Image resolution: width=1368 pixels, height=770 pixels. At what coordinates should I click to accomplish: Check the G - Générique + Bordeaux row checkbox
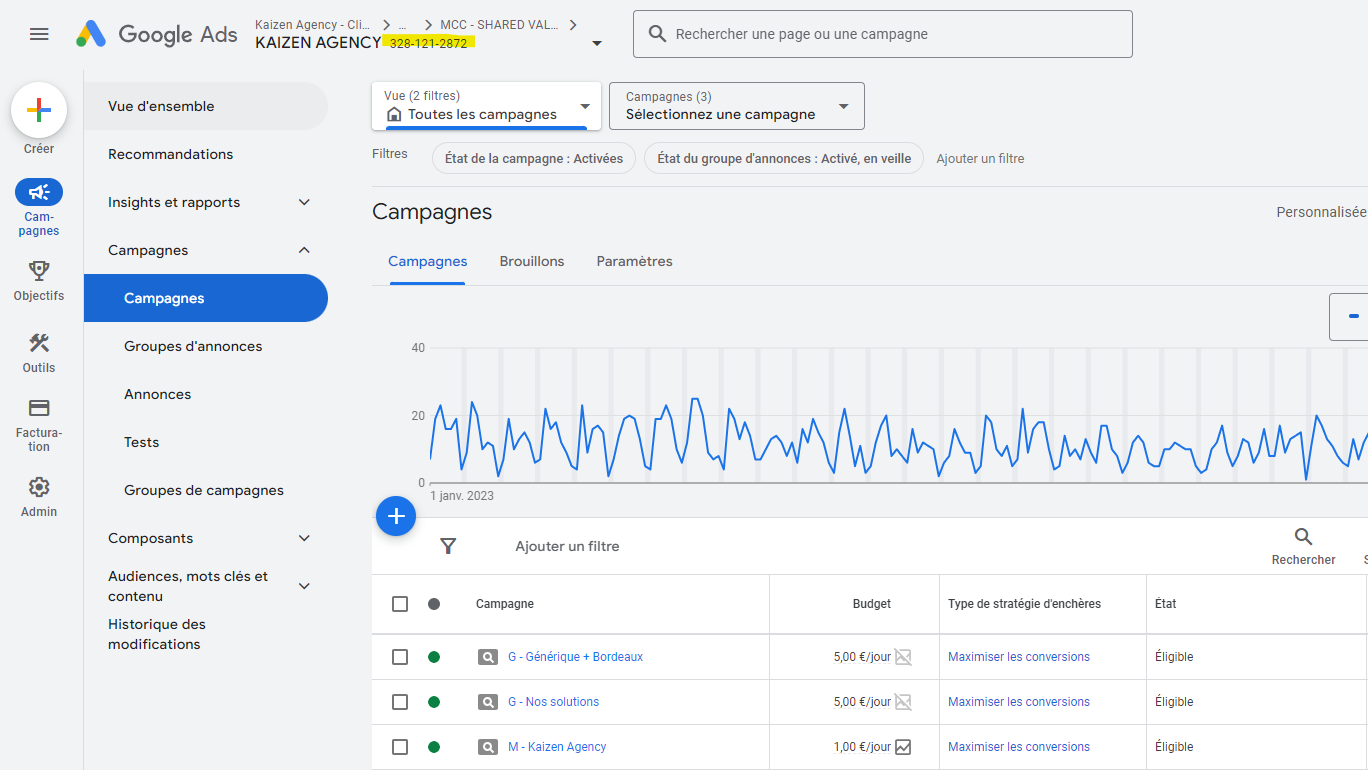pos(400,657)
